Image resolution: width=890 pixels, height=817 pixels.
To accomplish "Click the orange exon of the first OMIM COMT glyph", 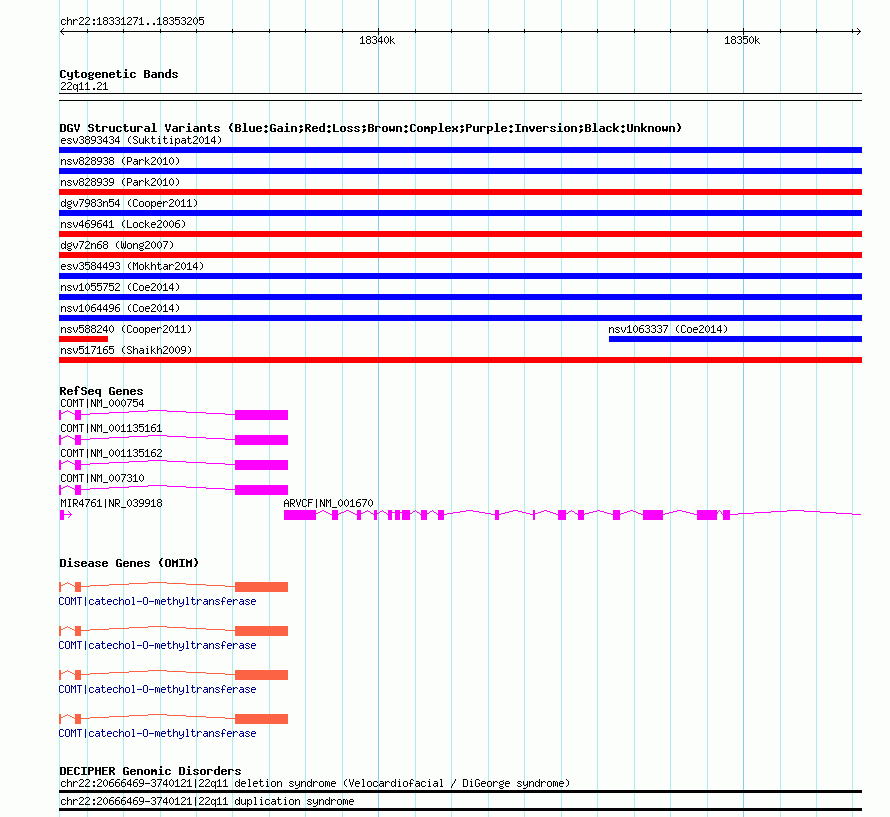I will (x=262, y=587).
